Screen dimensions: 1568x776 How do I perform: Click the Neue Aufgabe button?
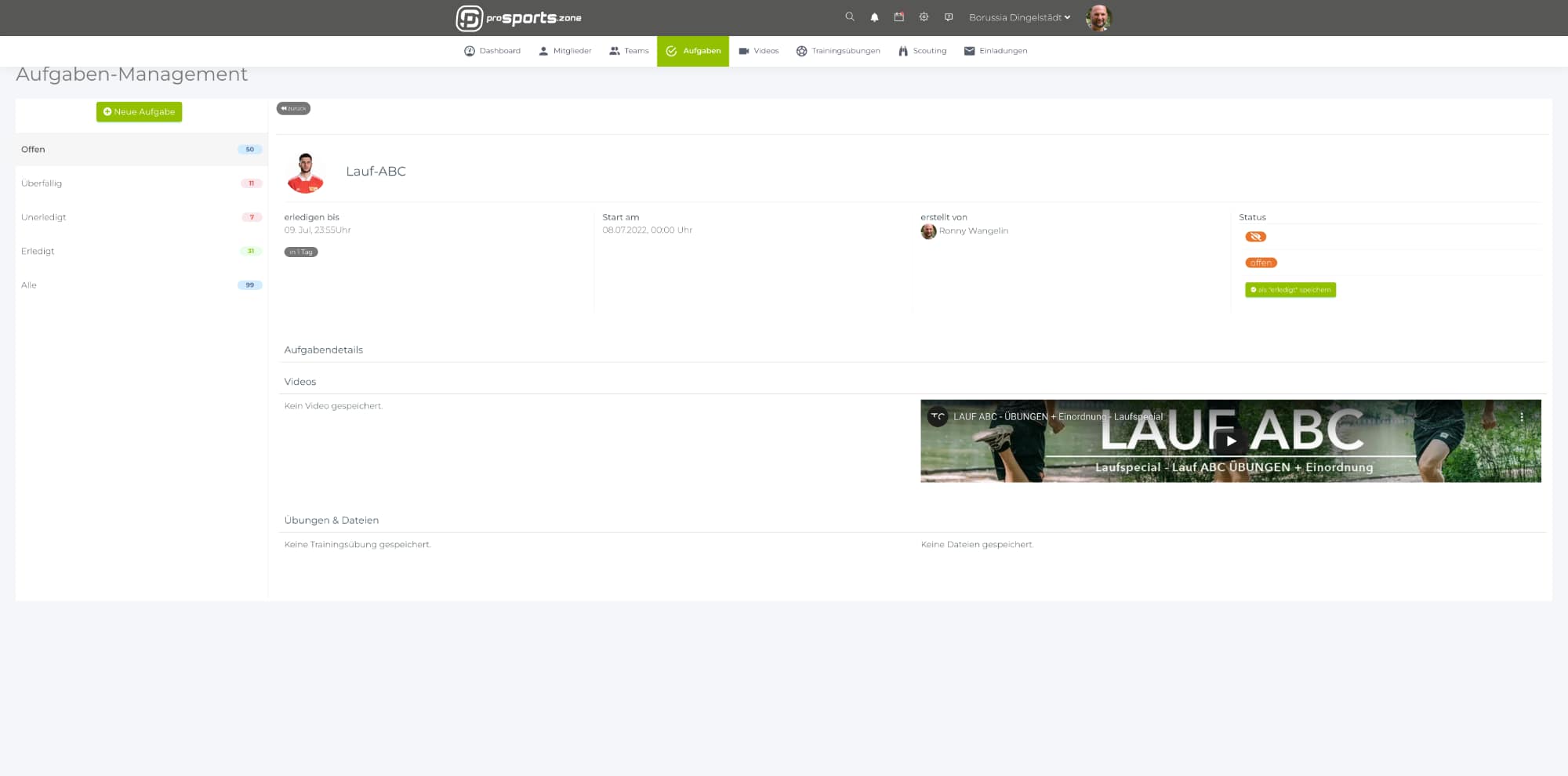pos(139,112)
